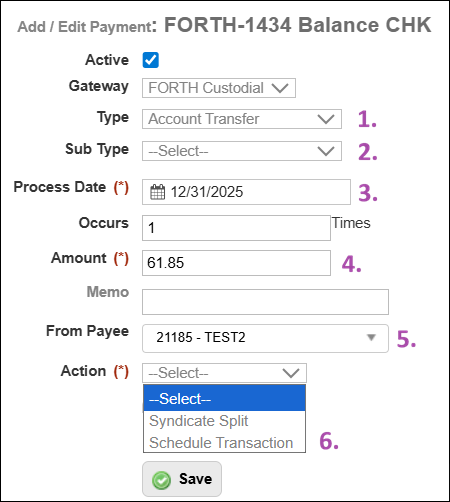The width and height of the screenshot is (450, 502).
Task: Click the Amount label
Action: click(79, 258)
